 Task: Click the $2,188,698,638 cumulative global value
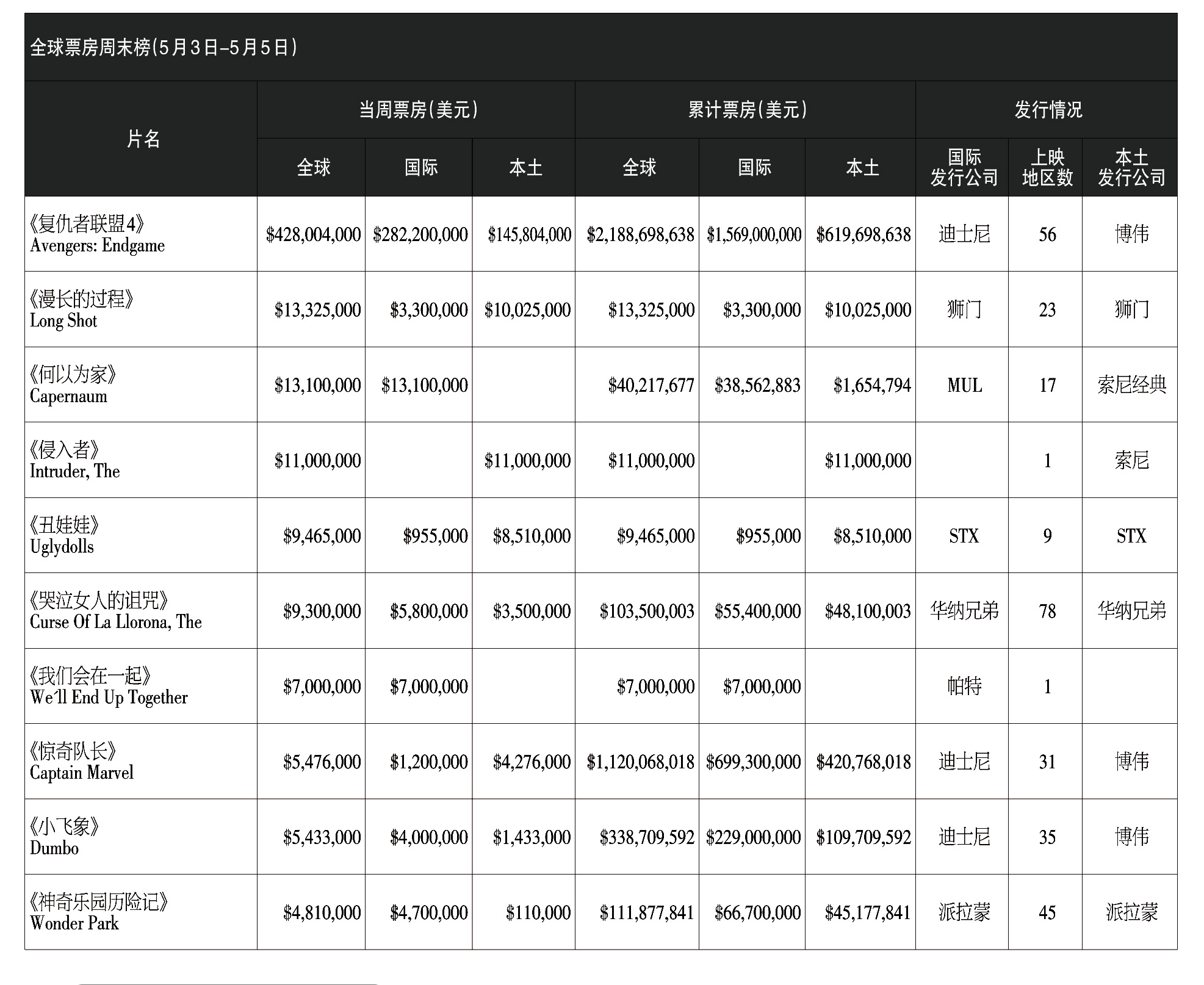(640, 235)
